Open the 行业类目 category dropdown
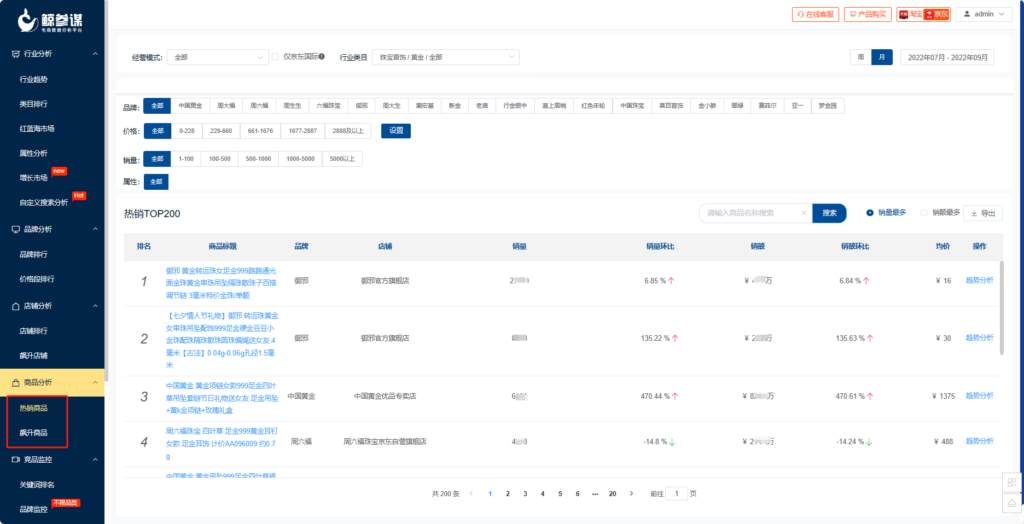Image resolution: width=1024 pixels, height=524 pixels. [446, 57]
